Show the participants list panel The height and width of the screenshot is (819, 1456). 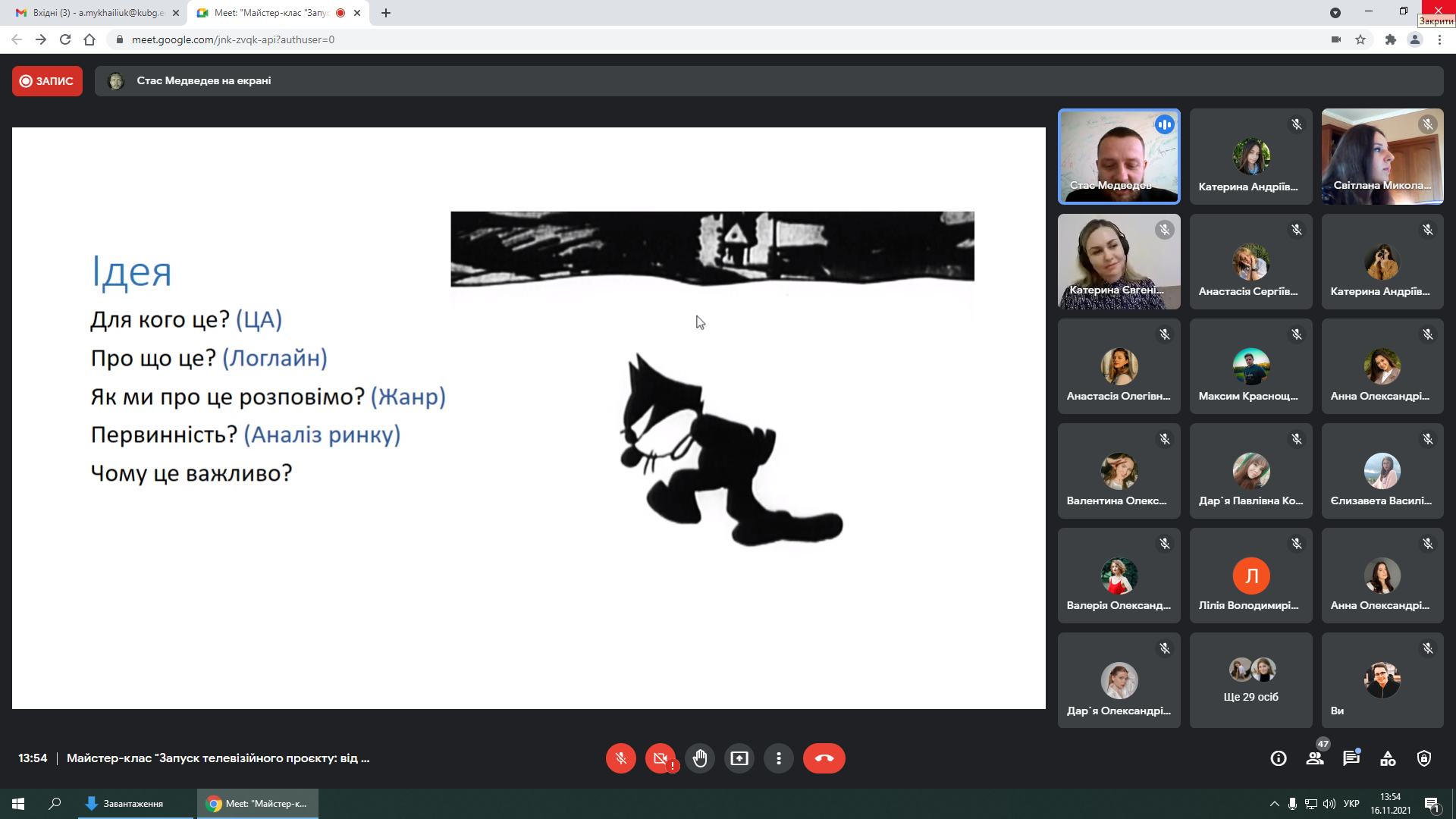pyautogui.click(x=1315, y=758)
